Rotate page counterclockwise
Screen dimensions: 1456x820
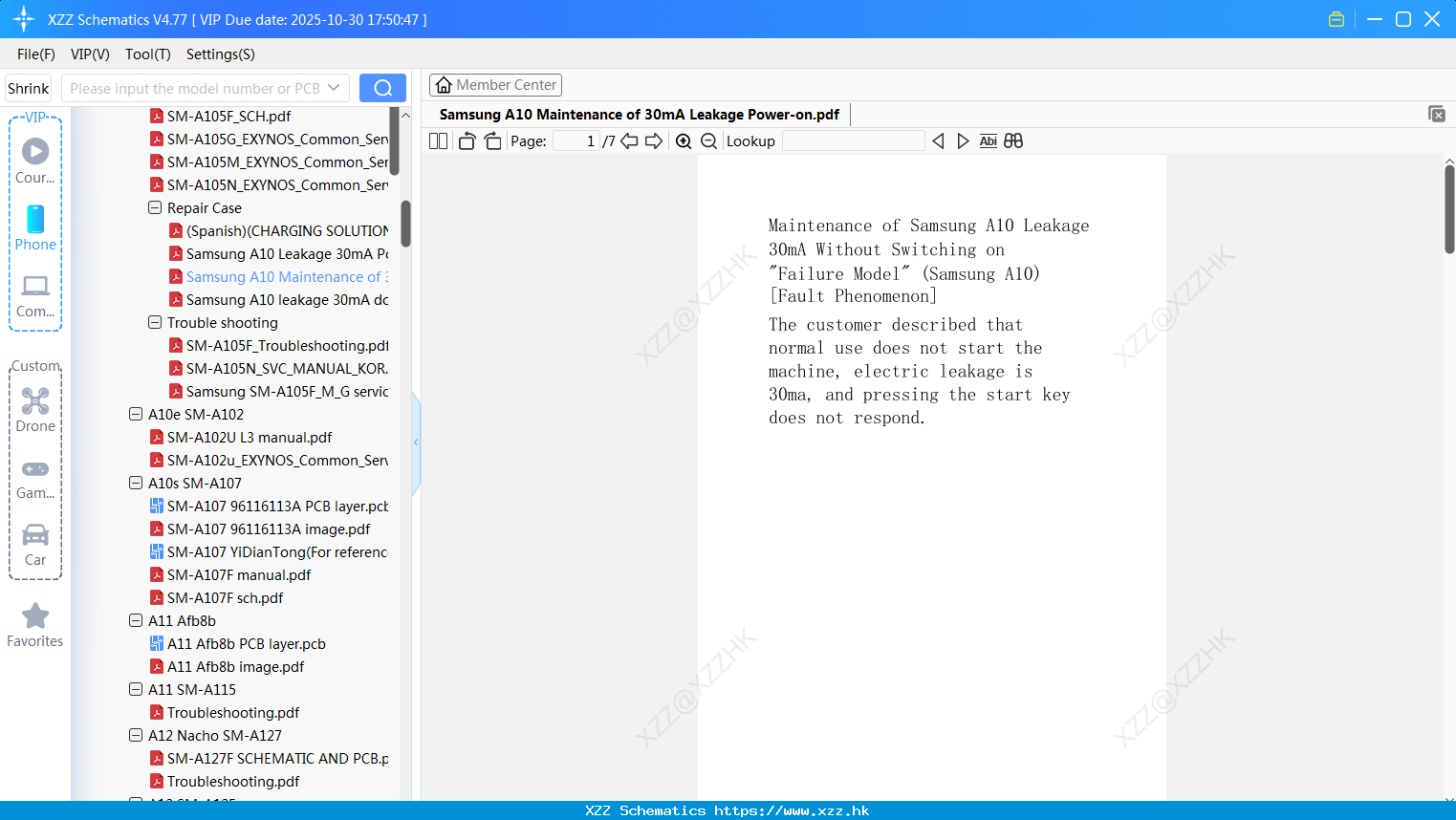pos(467,140)
